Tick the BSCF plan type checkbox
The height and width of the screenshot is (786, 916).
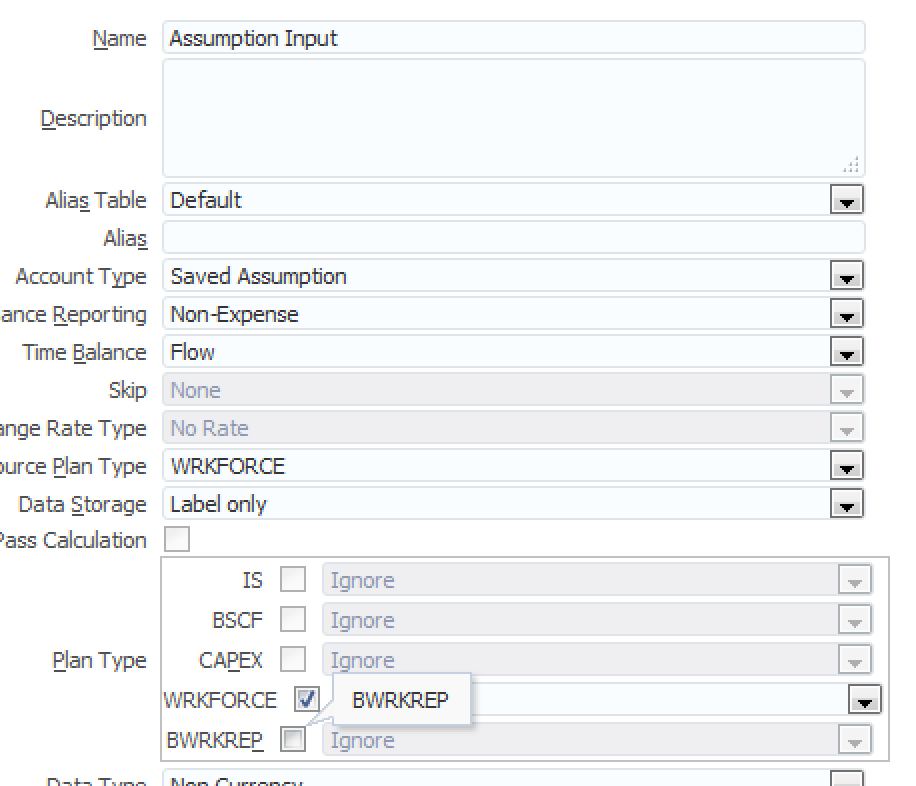pos(293,620)
